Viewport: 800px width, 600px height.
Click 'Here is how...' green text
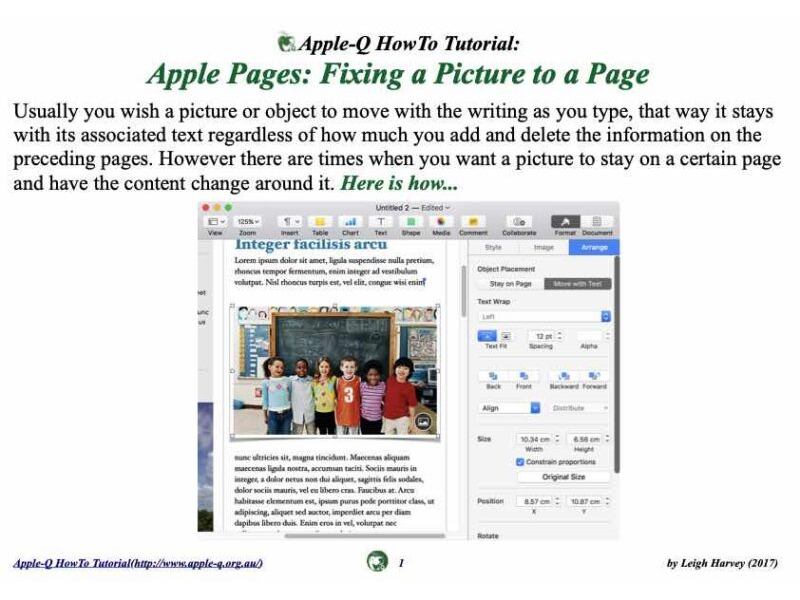pyautogui.click(x=398, y=183)
